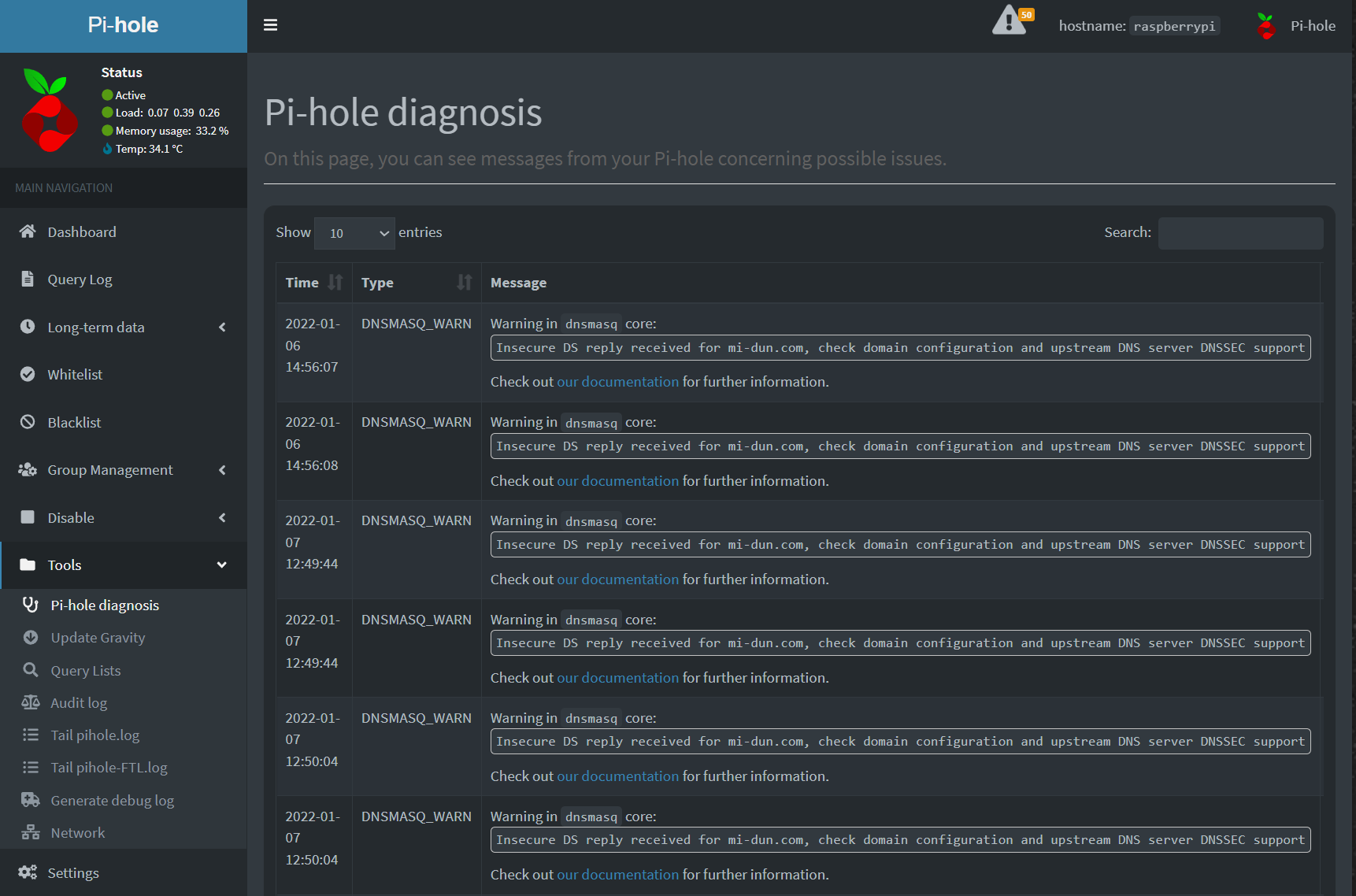This screenshot has width=1356, height=896.
Task: Click the Long-term data clock icon
Action: pyautogui.click(x=28, y=327)
